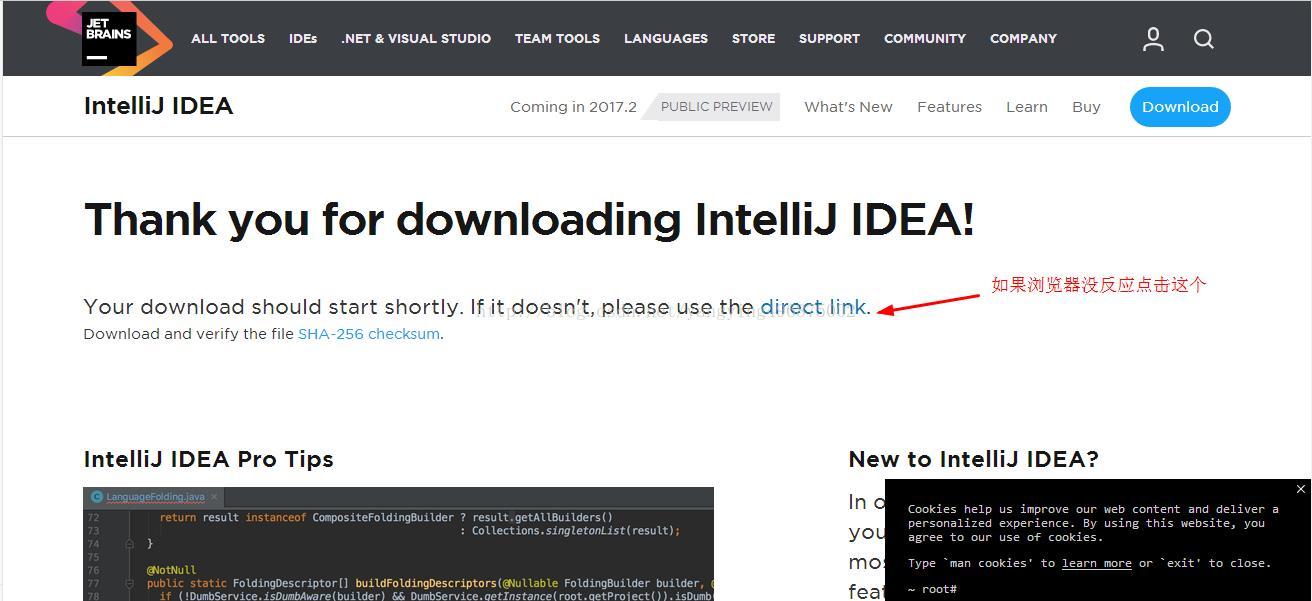Open the IDEs menu
The width and height of the screenshot is (1312, 601).
pyautogui.click(x=303, y=38)
